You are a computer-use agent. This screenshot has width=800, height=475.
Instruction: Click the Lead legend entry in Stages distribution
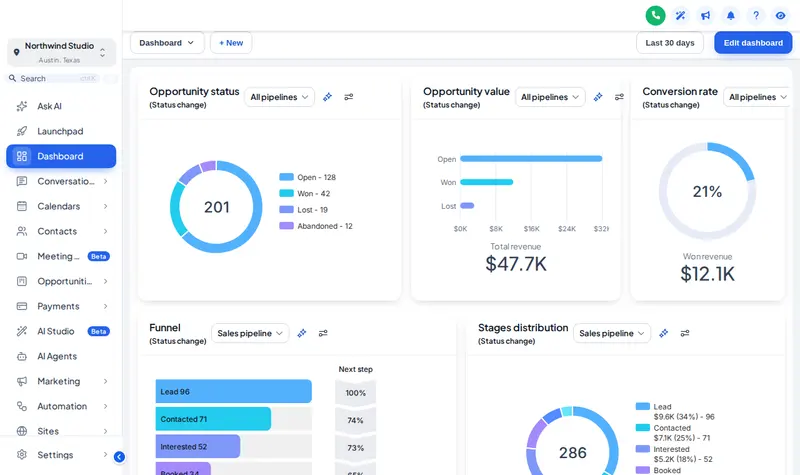tap(675, 412)
